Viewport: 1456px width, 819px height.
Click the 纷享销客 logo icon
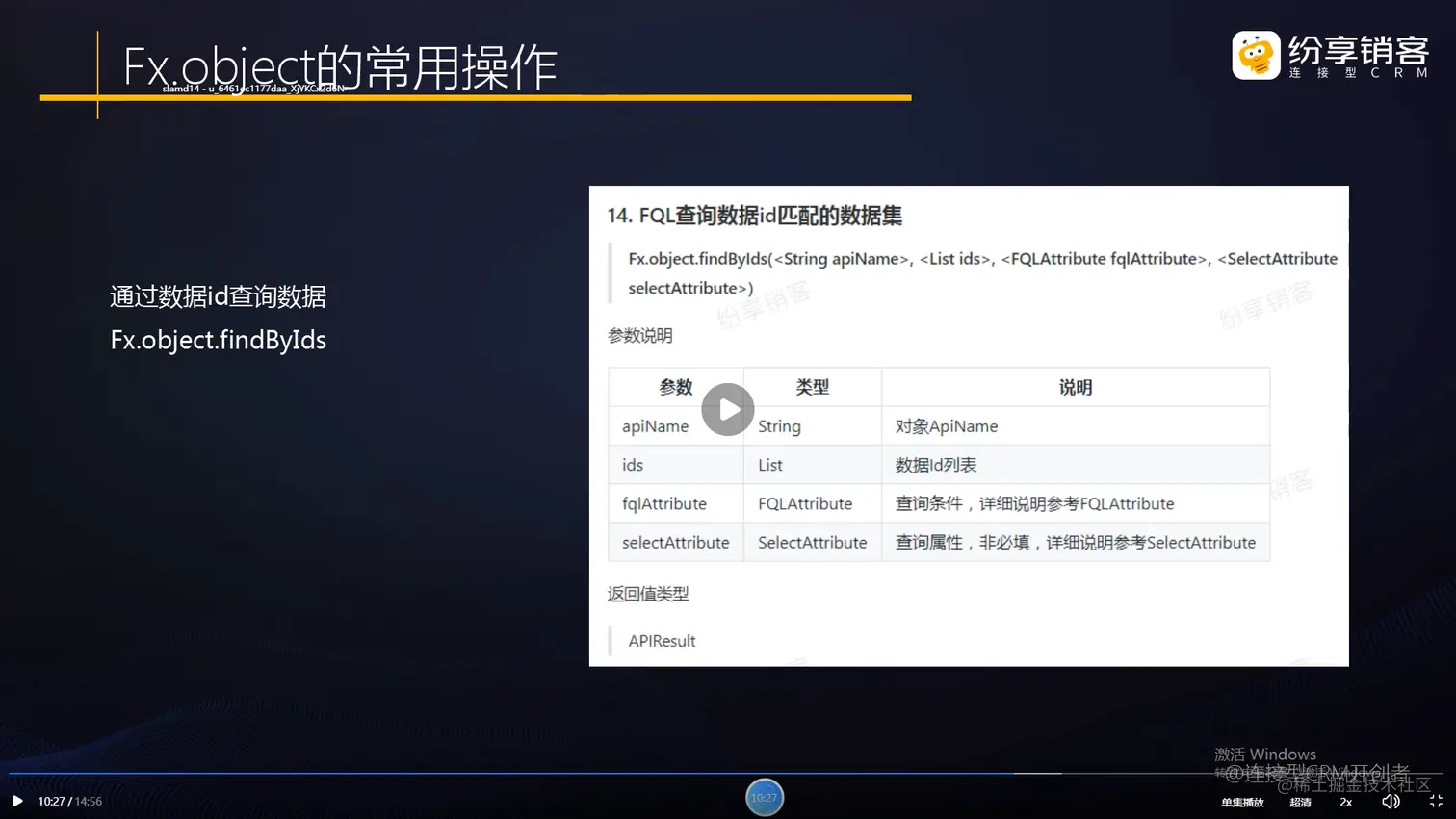pos(1256,55)
